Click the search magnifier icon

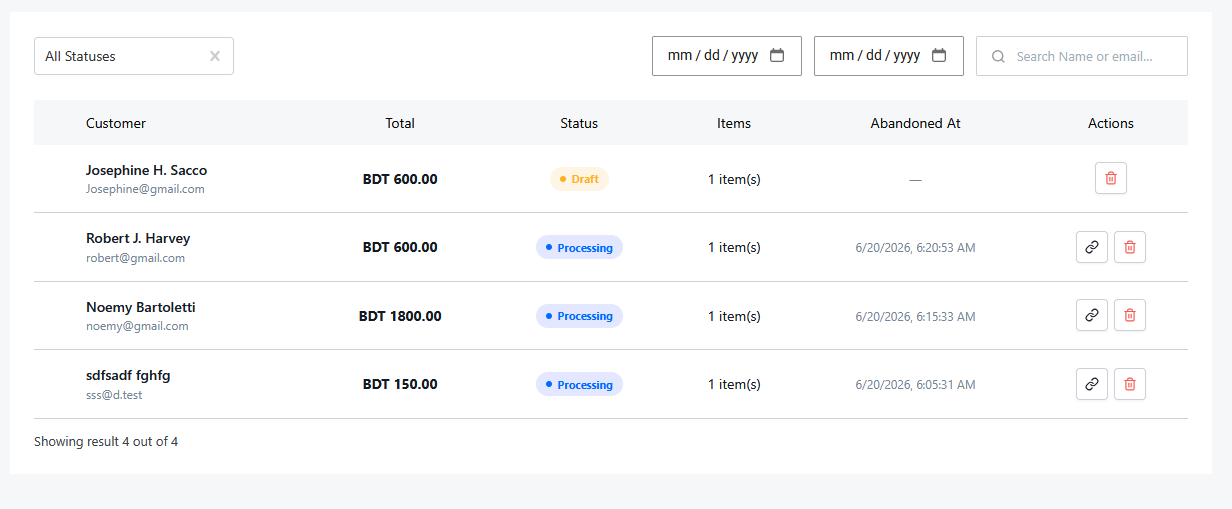point(998,57)
